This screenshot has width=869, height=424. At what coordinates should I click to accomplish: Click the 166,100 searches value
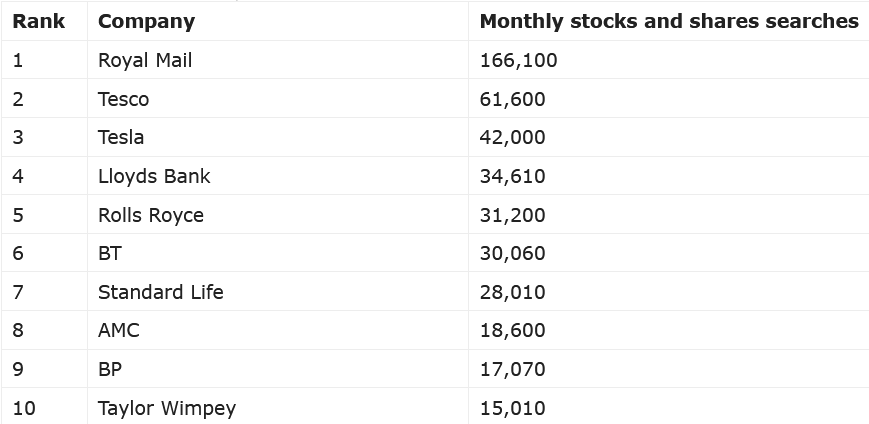point(518,60)
